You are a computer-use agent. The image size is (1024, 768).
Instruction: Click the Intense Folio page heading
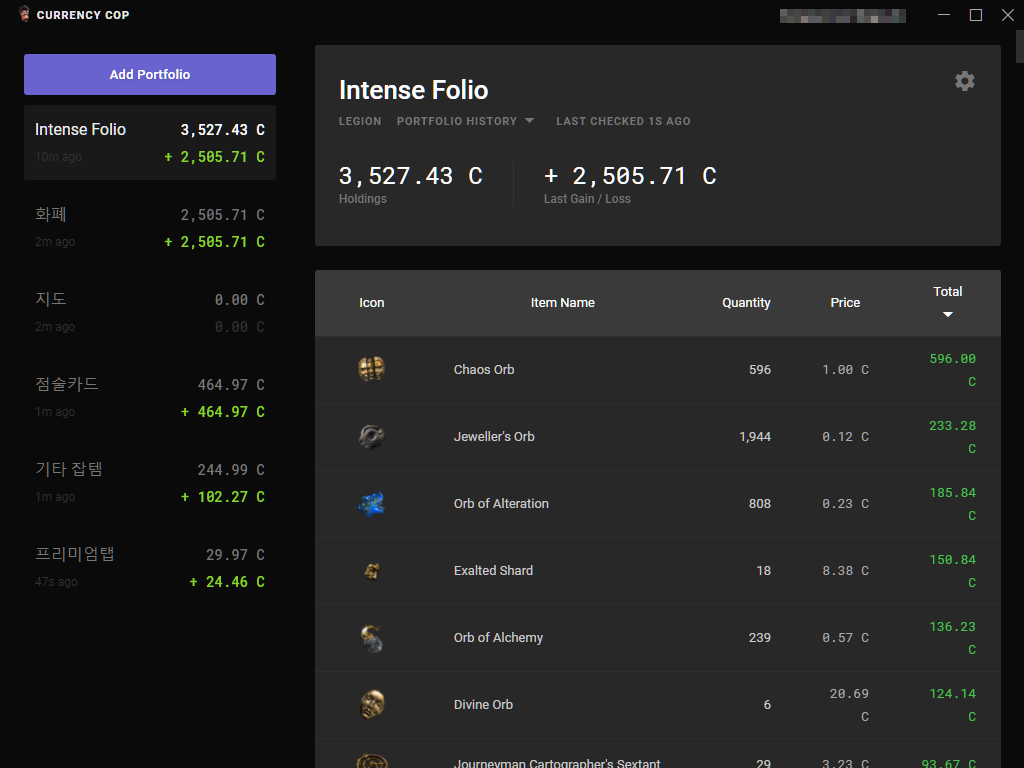pos(413,90)
